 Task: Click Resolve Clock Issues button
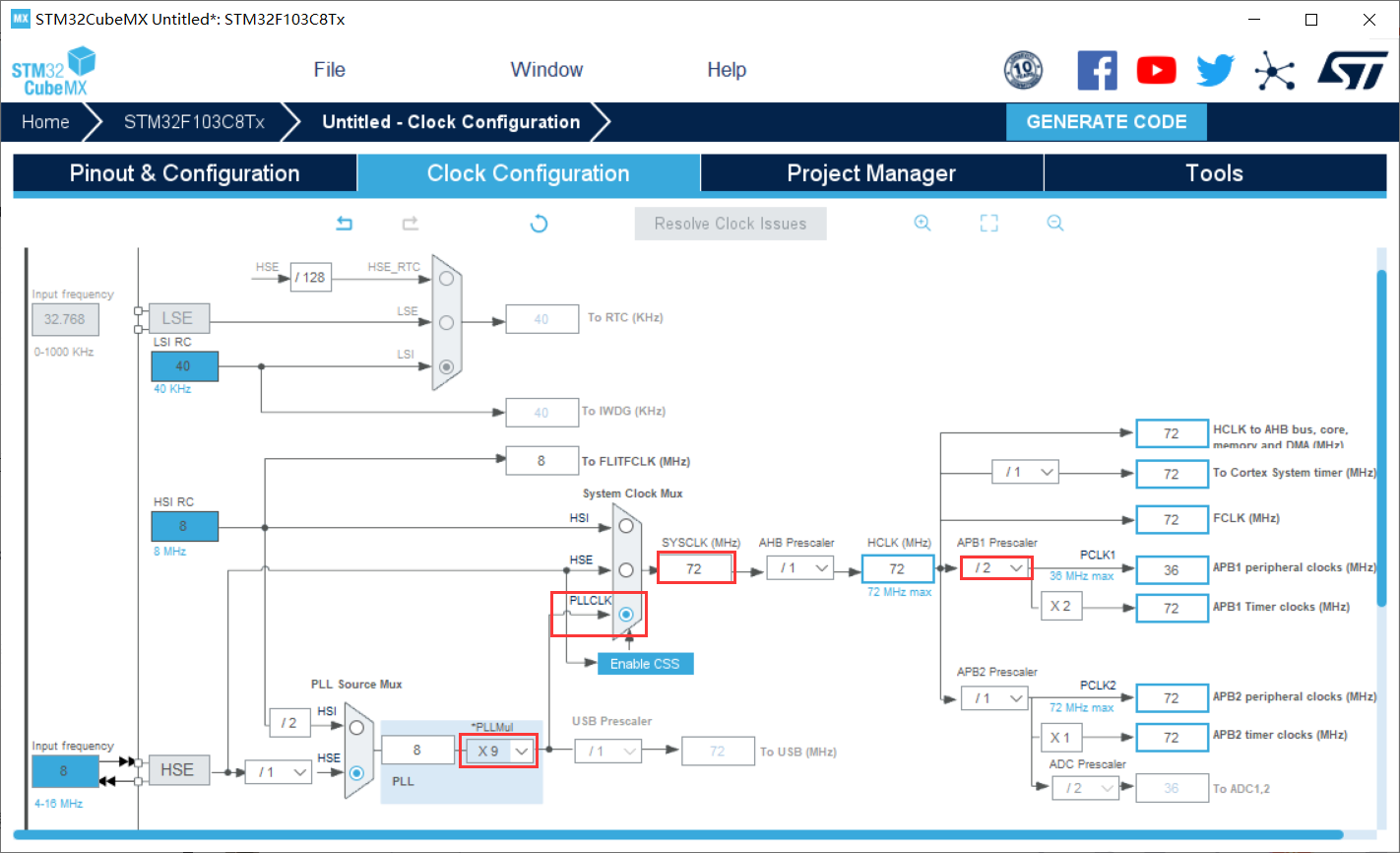731,224
